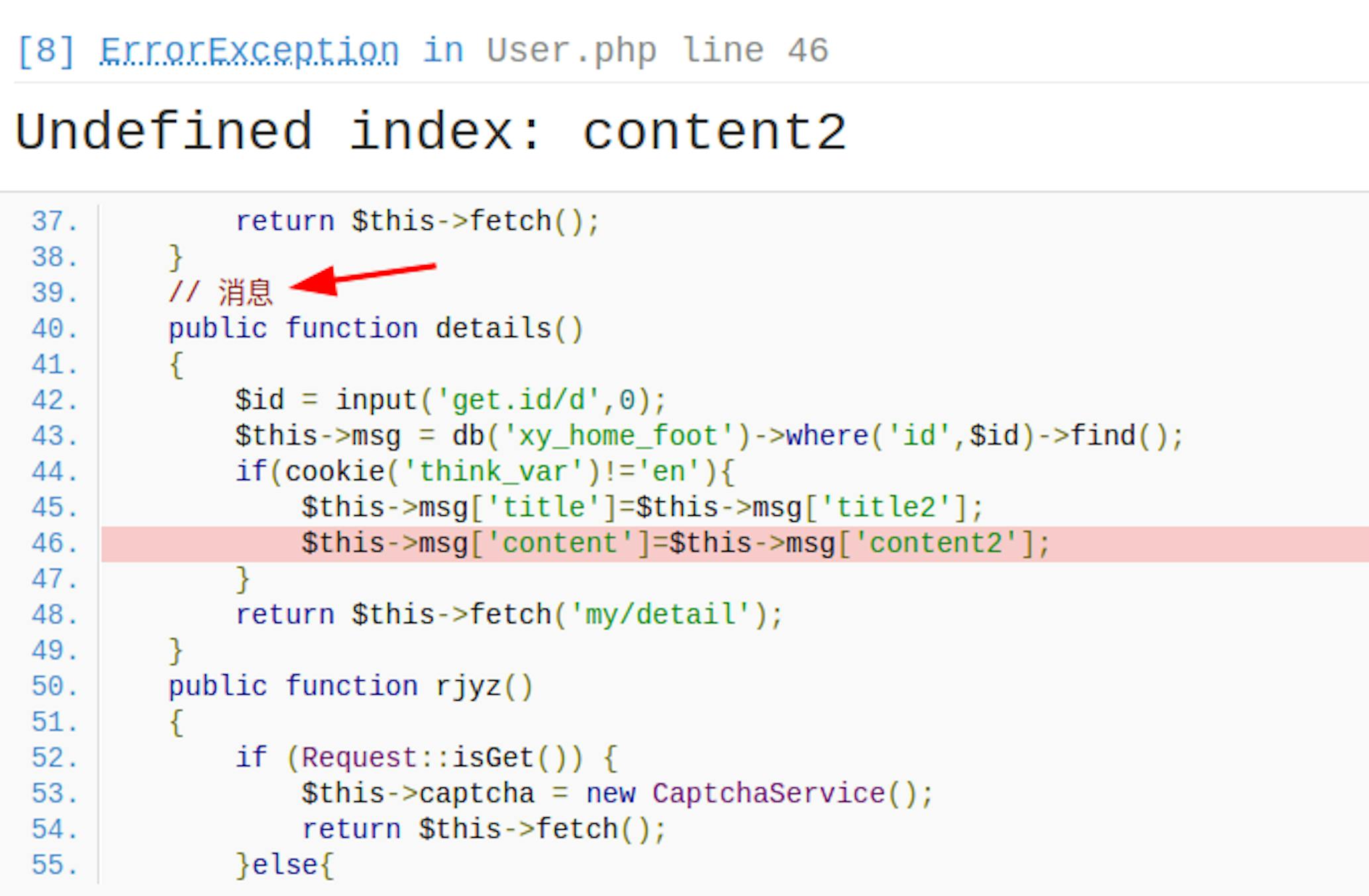Image resolution: width=1369 pixels, height=896 pixels.
Task: Click 'public function details()' on line 40
Action: click(376, 329)
